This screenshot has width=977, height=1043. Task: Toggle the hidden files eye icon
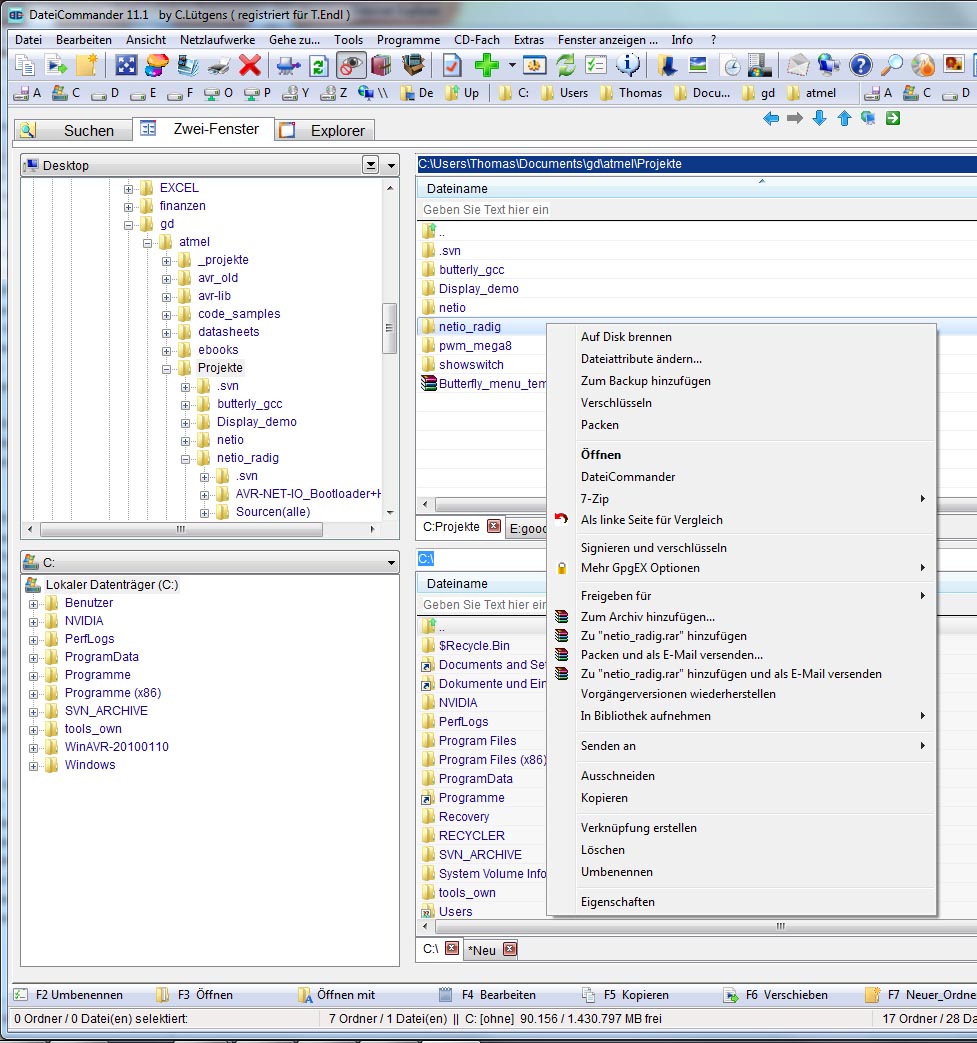tap(350, 66)
